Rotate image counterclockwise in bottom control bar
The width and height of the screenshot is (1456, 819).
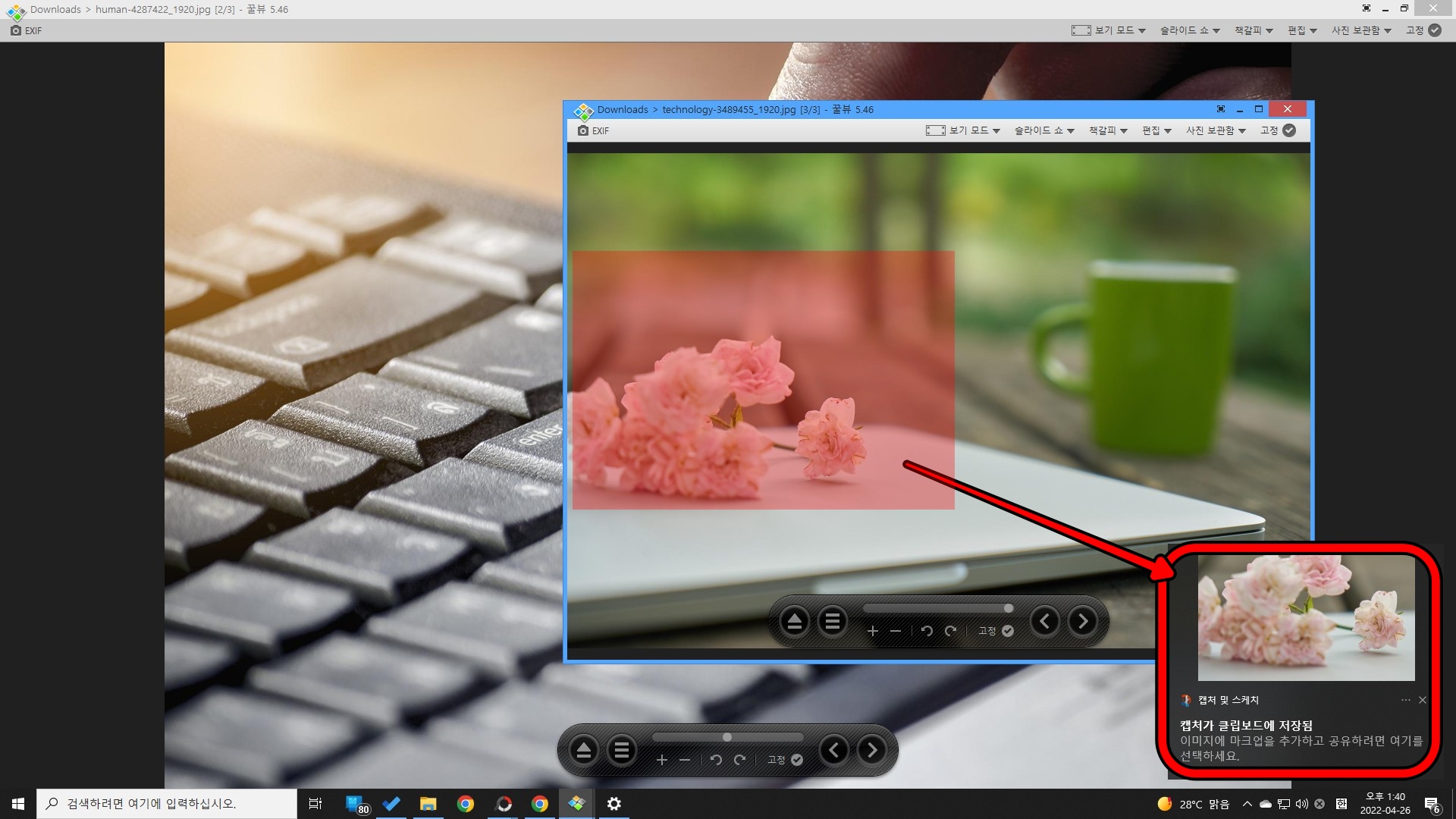click(716, 760)
